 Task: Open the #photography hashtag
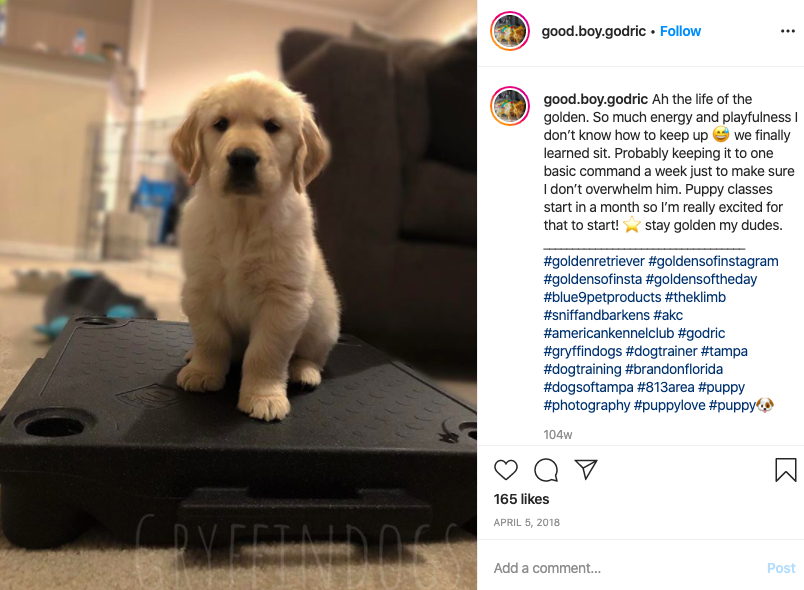pos(587,405)
